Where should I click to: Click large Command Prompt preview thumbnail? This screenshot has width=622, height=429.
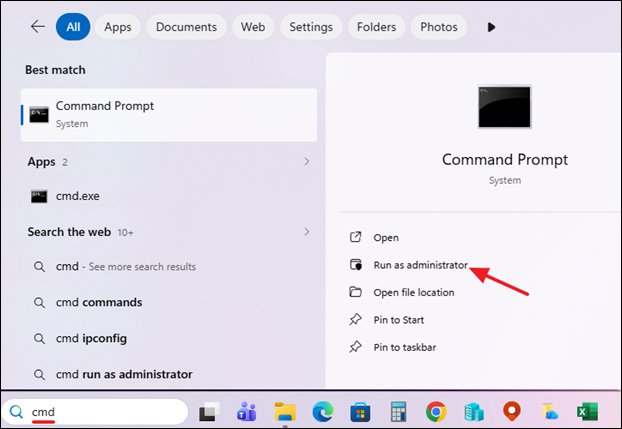click(504, 107)
